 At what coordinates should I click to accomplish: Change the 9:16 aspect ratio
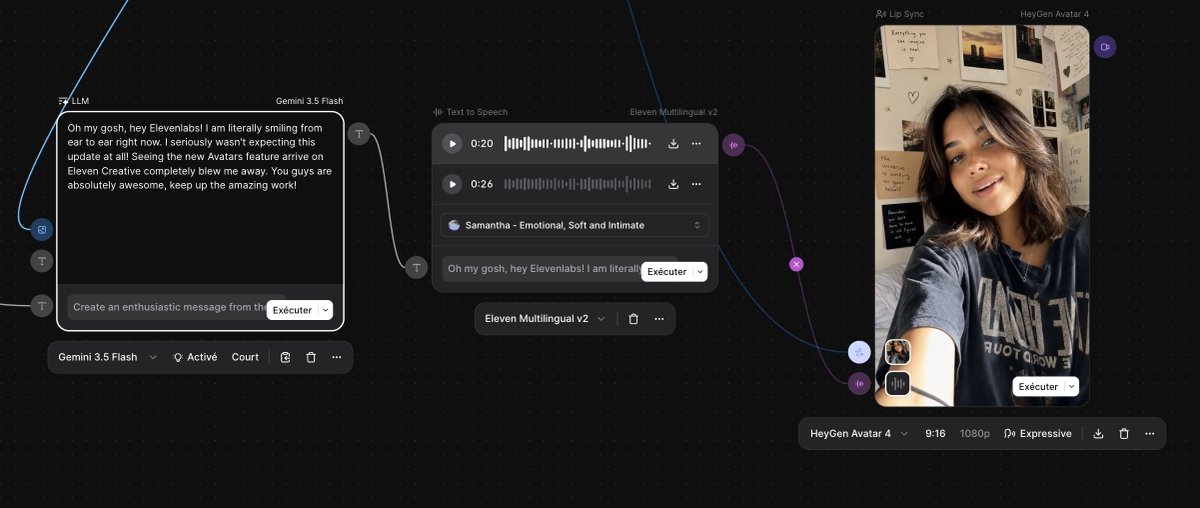click(x=936, y=434)
